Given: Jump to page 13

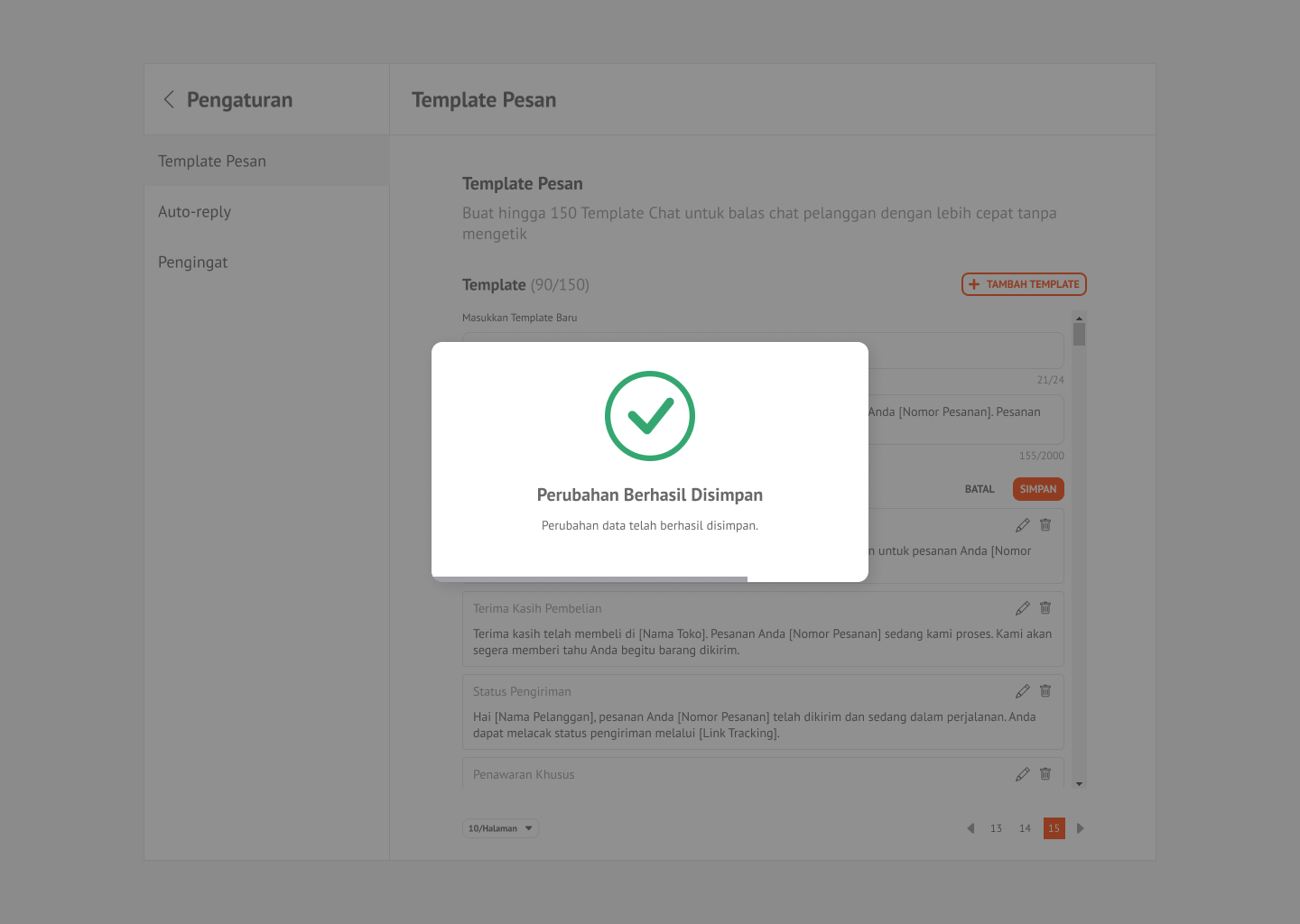Looking at the screenshot, I should coord(996,828).
